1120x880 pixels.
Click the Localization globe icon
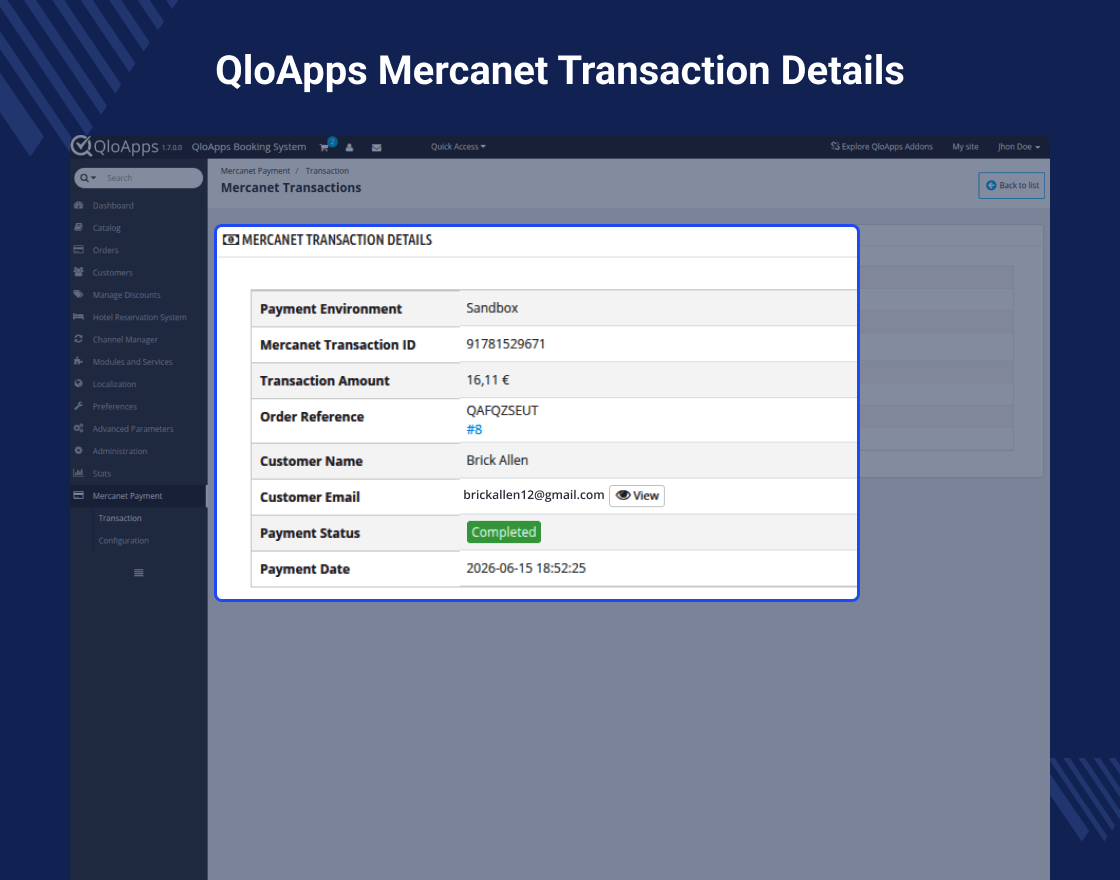(x=79, y=383)
